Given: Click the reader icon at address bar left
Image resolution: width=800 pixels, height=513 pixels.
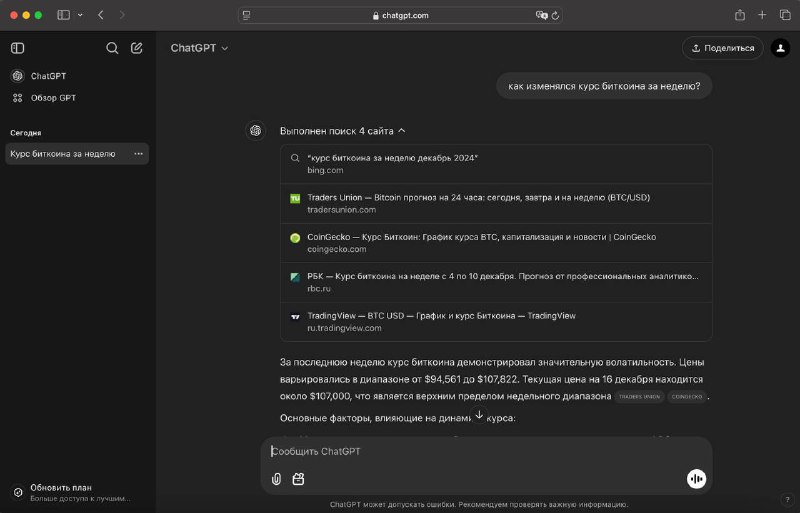Looking at the screenshot, I should pos(246,15).
